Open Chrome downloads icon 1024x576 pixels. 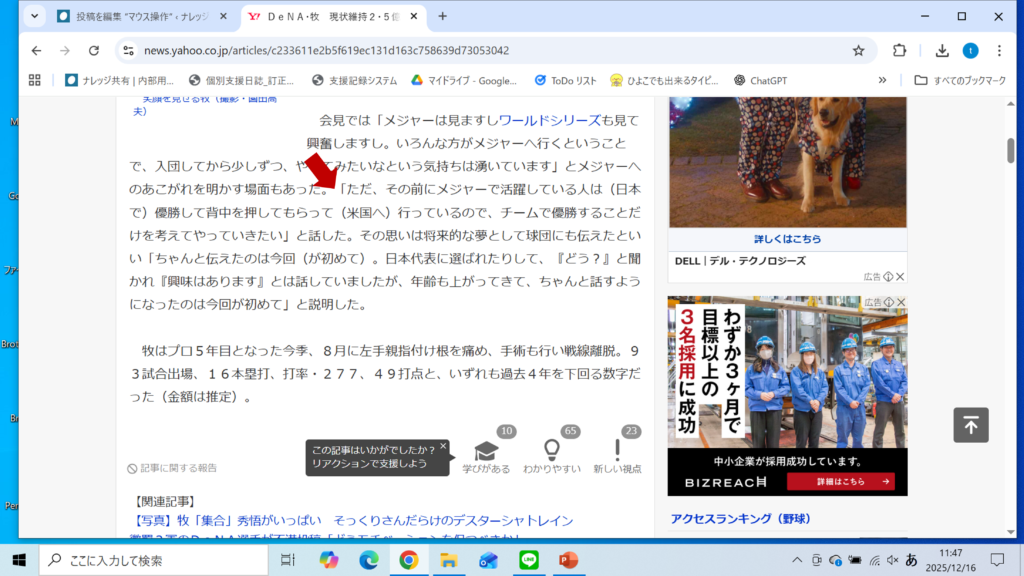(x=942, y=51)
